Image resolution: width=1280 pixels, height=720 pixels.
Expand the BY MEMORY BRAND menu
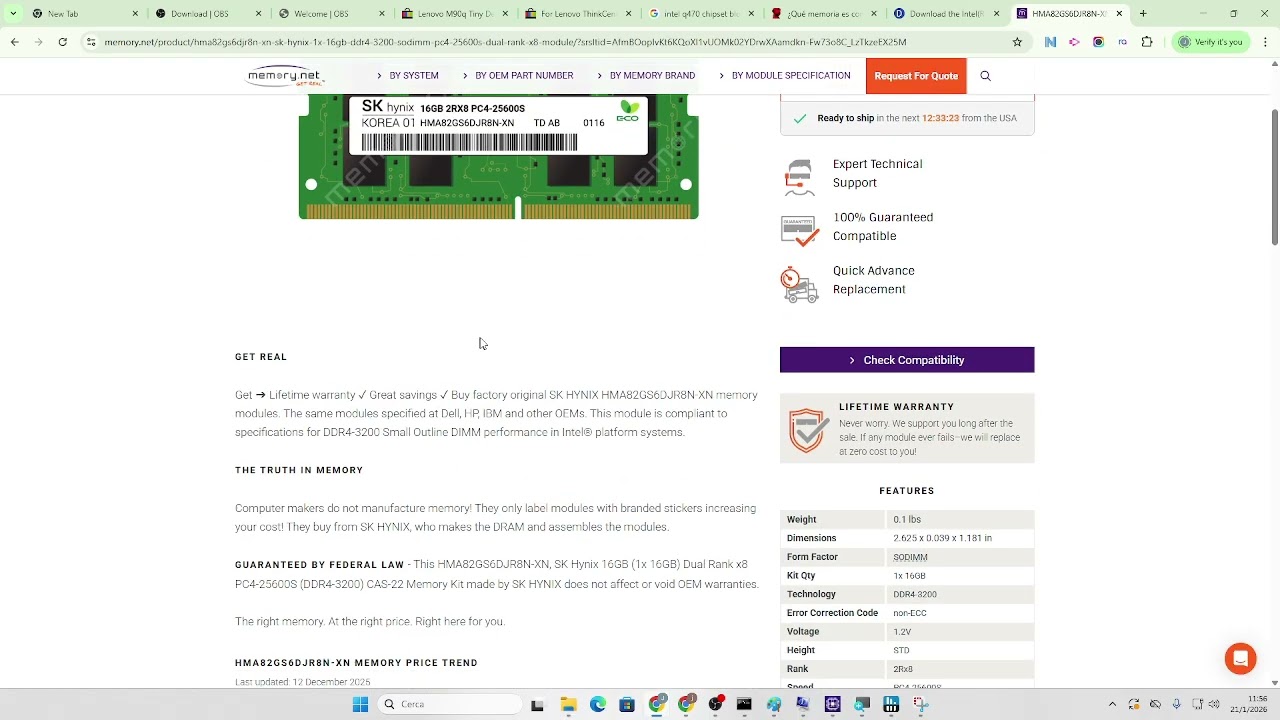click(x=646, y=76)
